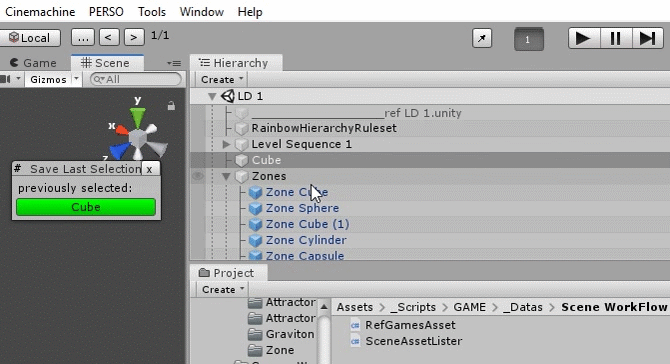Toggle the Zones visibility eye
The width and height of the screenshot is (670, 364).
[x=197, y=176]
